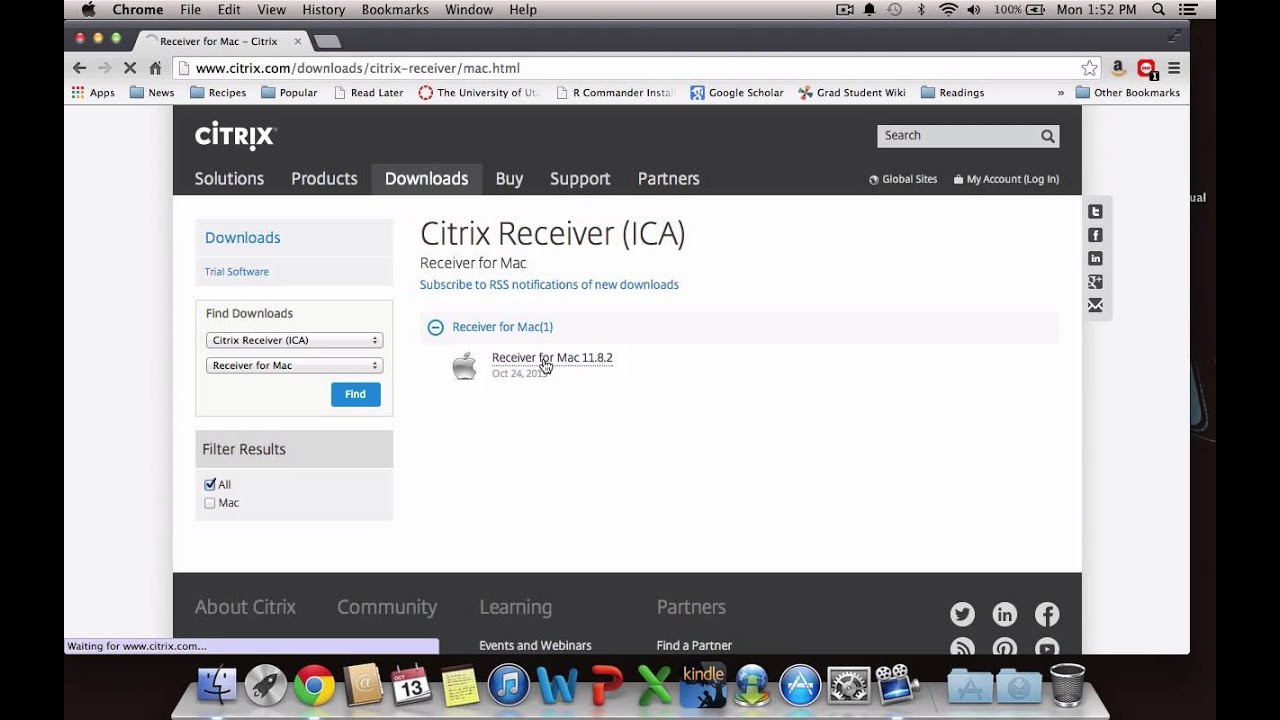Open the Events and Webinars footer link
Viewport: 1280px width, 720px height.
coord(535,646)
